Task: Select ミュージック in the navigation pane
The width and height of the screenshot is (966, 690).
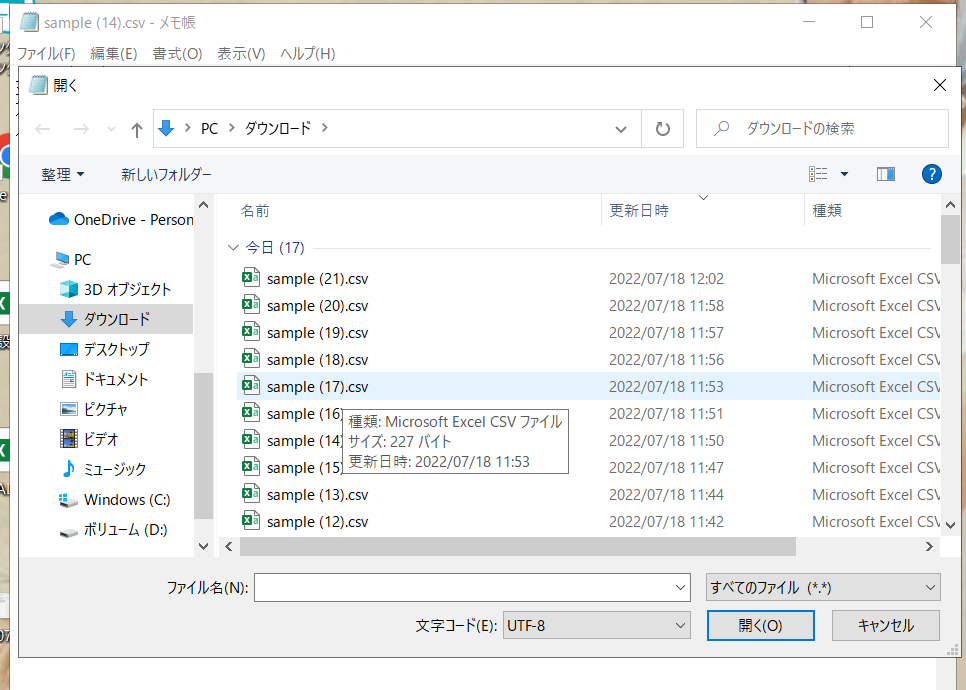Action: (x=114, y=469)
